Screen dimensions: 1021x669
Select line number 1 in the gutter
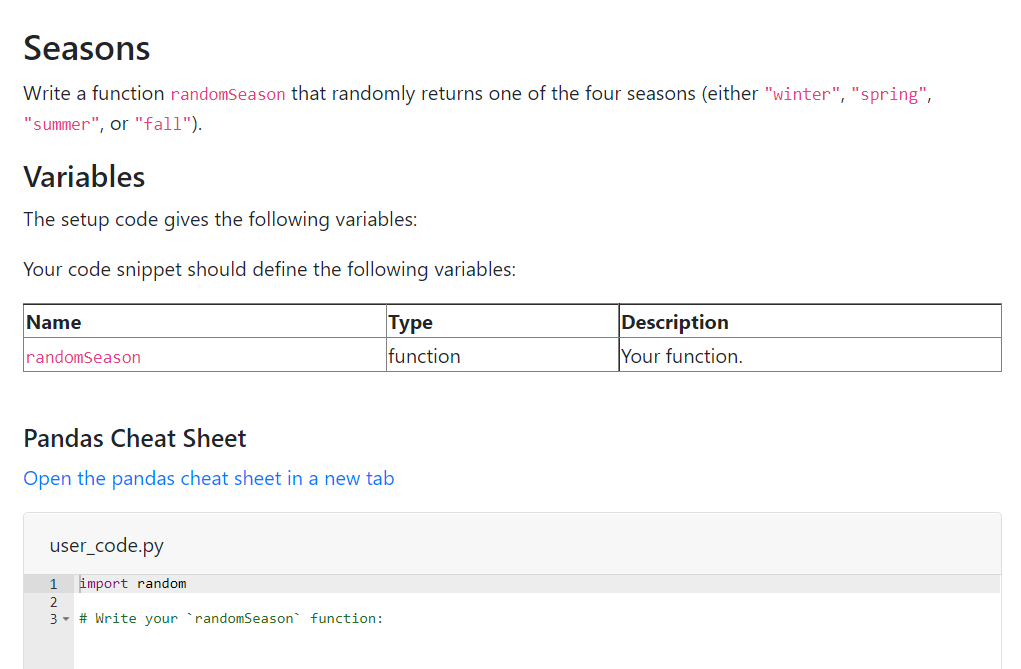coord(53,584)
